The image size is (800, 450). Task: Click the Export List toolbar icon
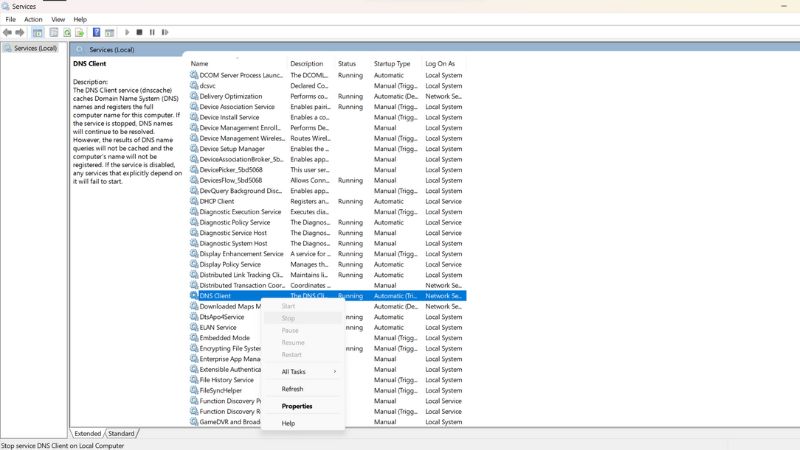tap(79, 32)
